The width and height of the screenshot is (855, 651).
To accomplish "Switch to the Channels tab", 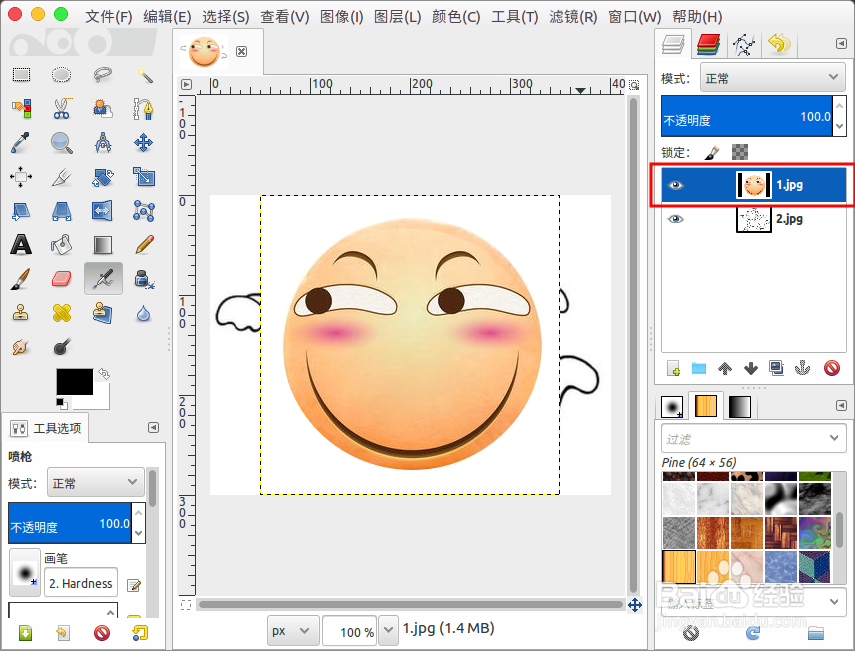I will (x=708, y=44).
